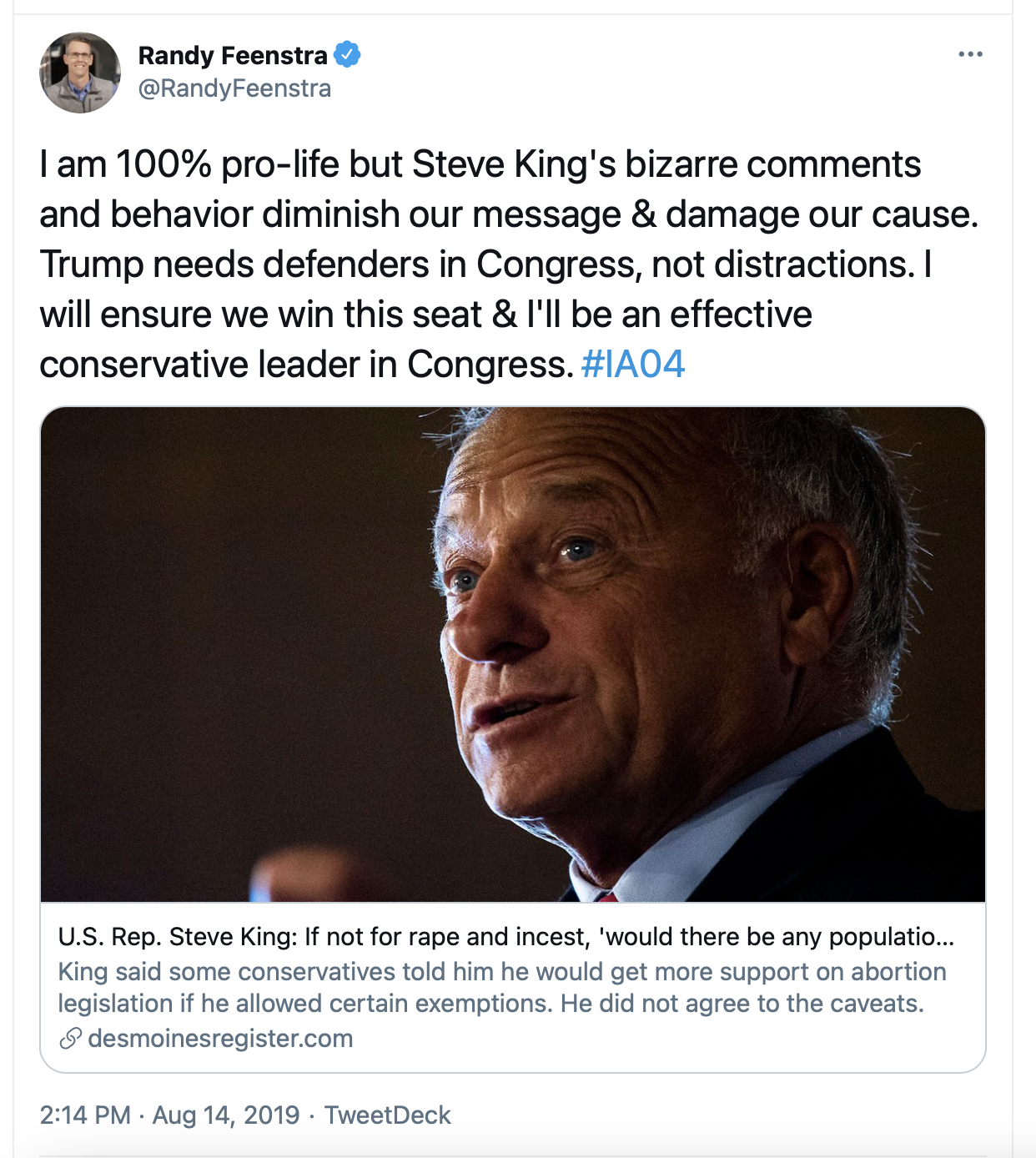Click tweet line 'will ensure we win this seat'

pos(425,315)
